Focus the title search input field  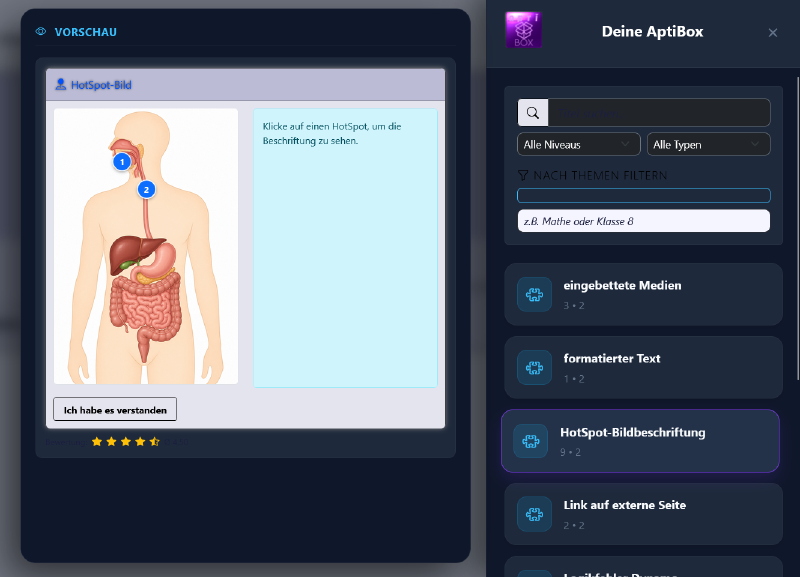point(659,113)
